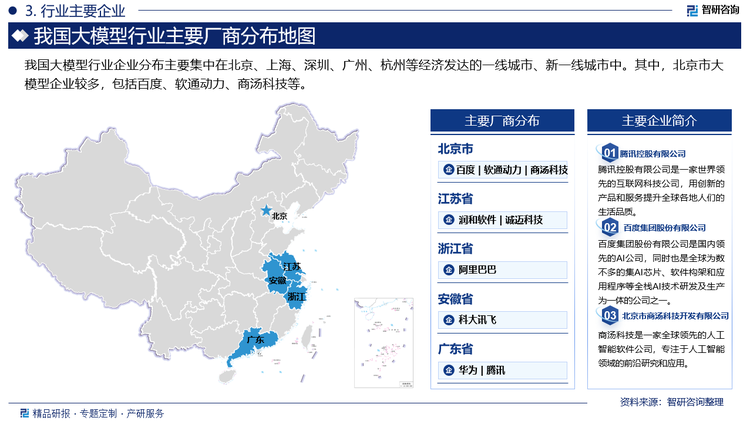Click the footer text 精品研报·专题定制·产研服务
Image resolution: width=750 pixels, height=421 pixels.
tap(98, 413)
